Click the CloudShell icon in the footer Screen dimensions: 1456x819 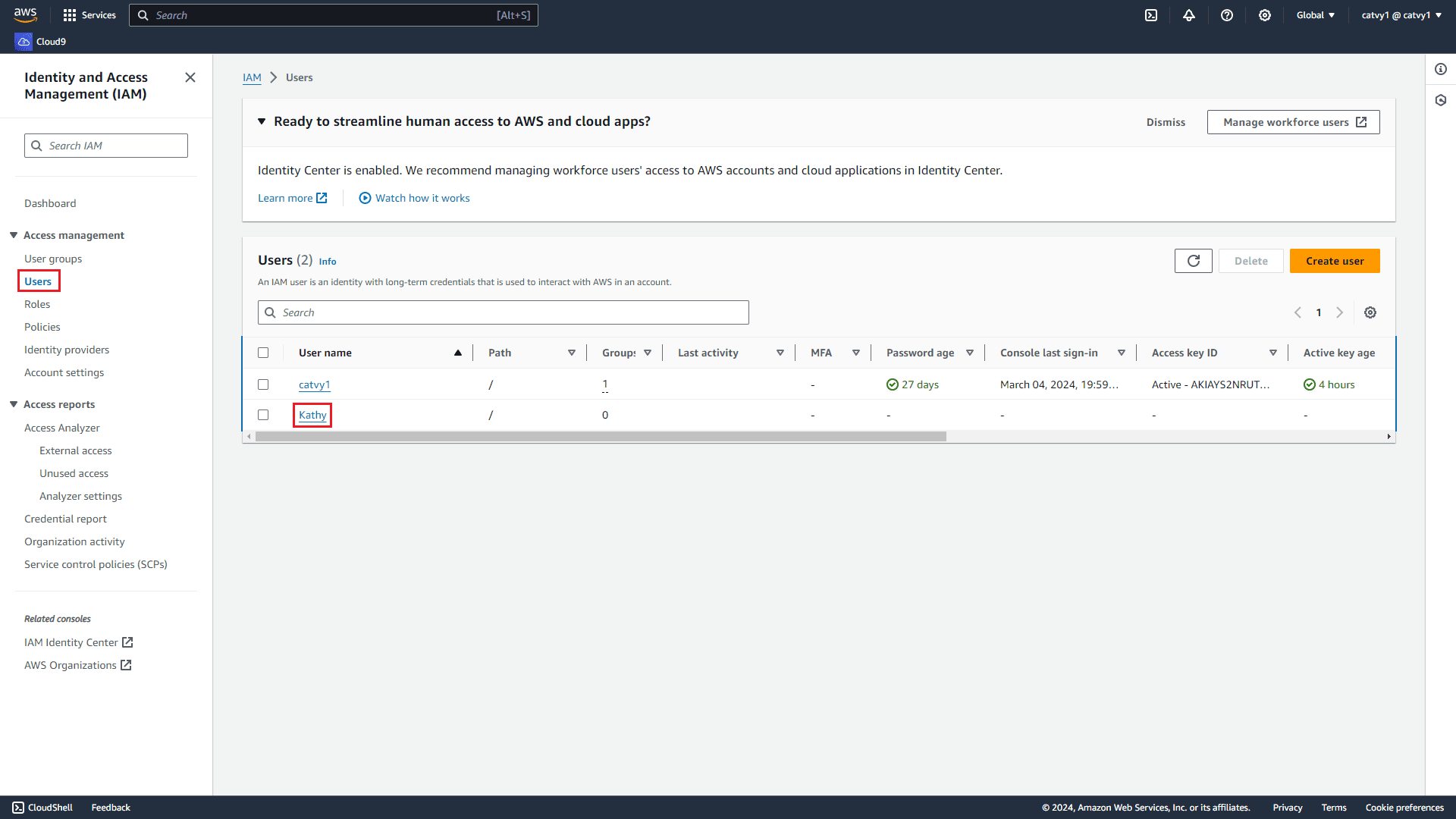pyautogui.click(x=18, y=808)
